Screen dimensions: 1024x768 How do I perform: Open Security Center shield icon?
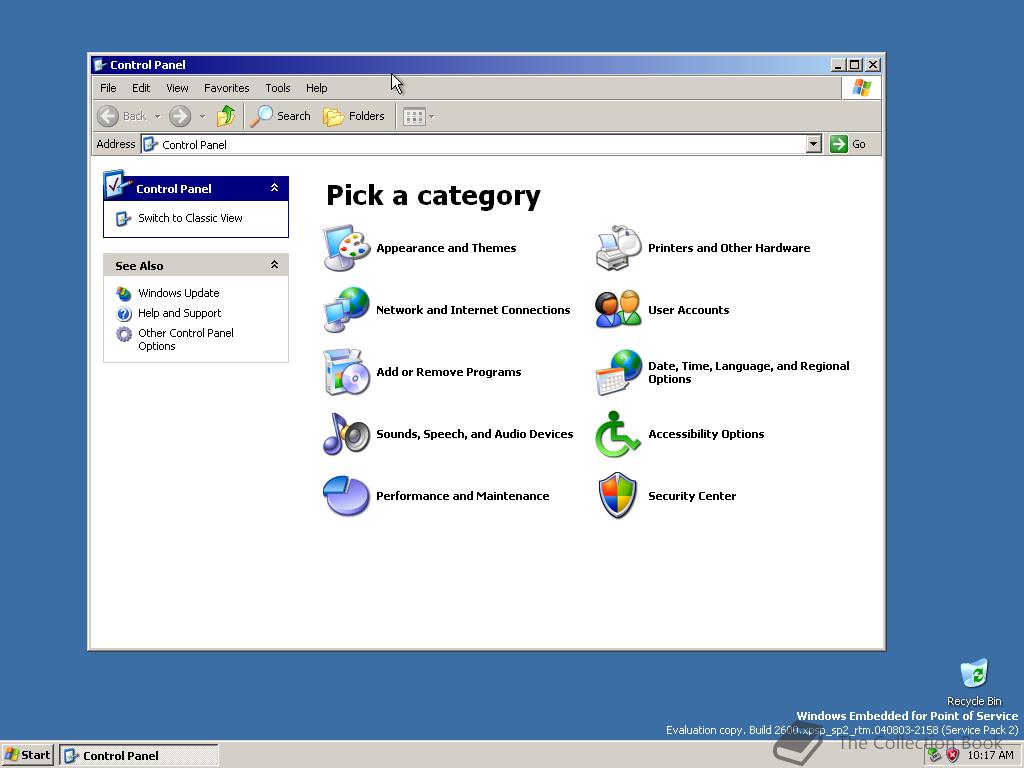(618, 496)
